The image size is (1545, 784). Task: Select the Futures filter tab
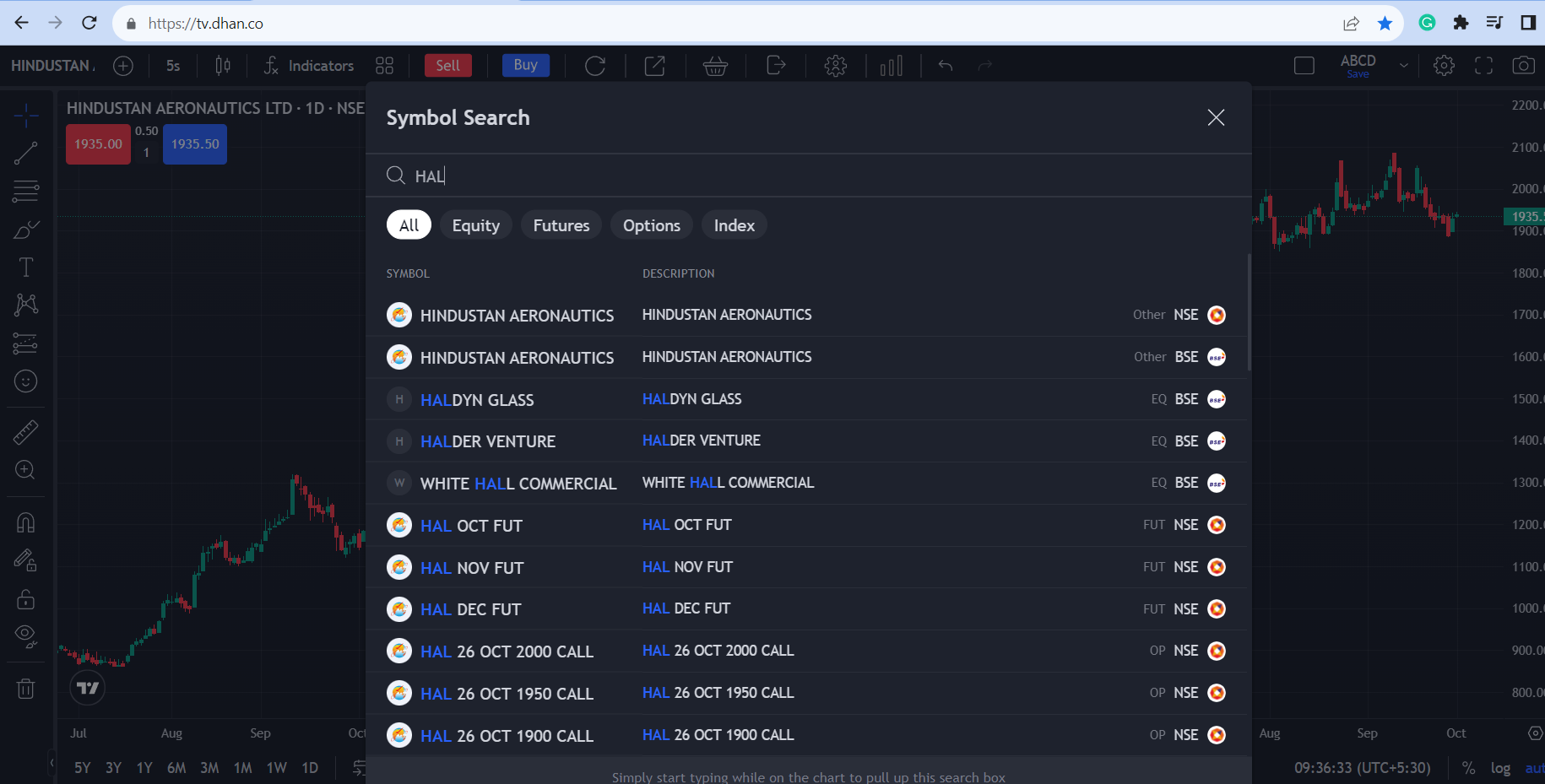click(x=561, y=225)
